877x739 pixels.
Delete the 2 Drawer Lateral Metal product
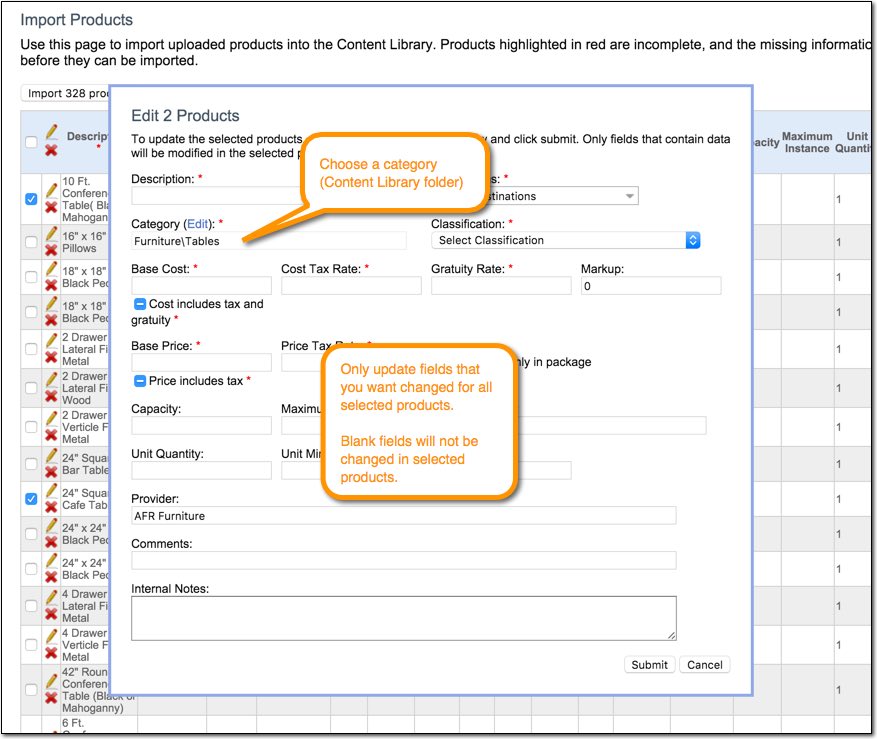click(51, 357)
